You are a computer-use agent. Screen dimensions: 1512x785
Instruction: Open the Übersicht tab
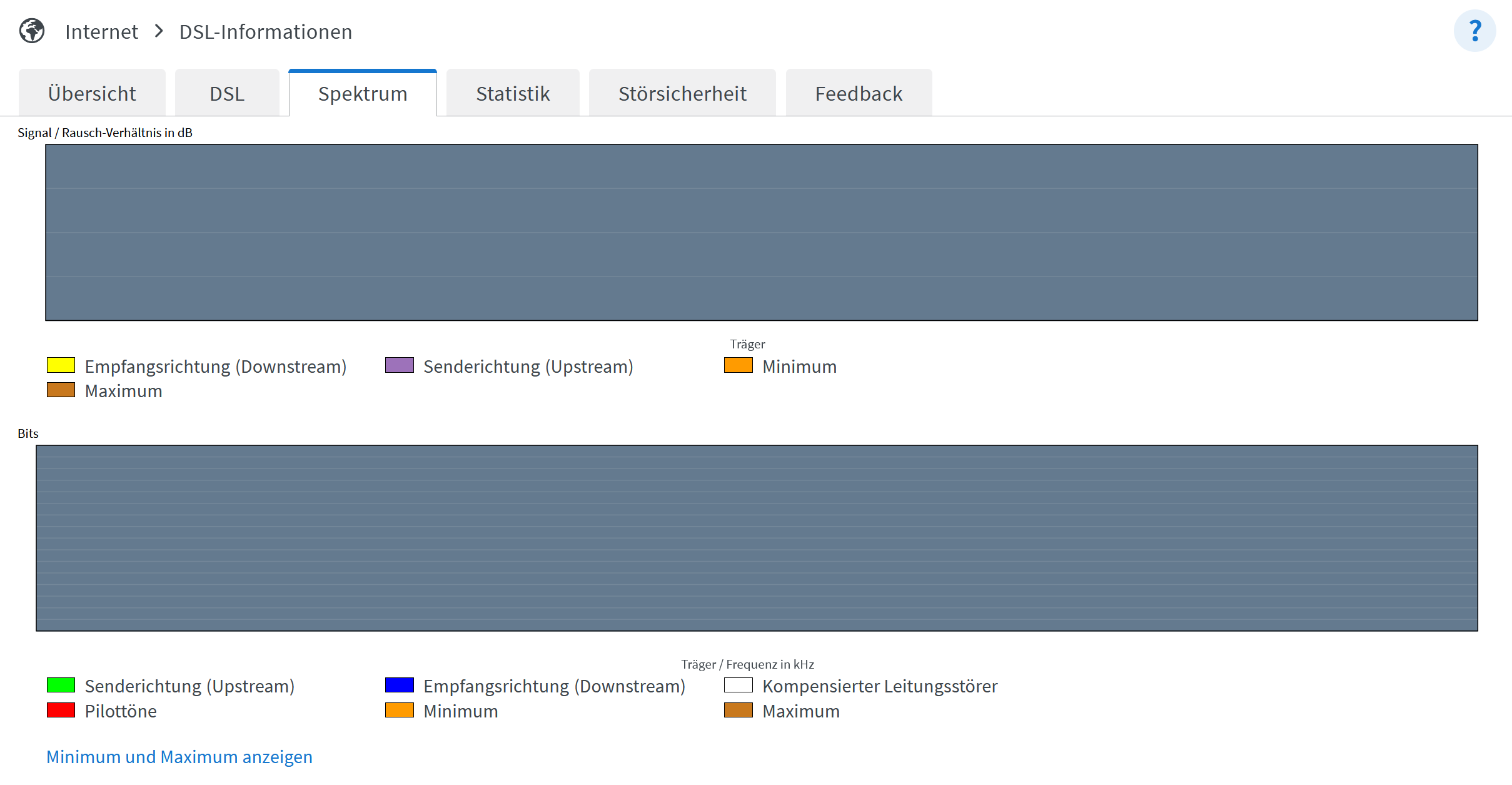(92, 94)
